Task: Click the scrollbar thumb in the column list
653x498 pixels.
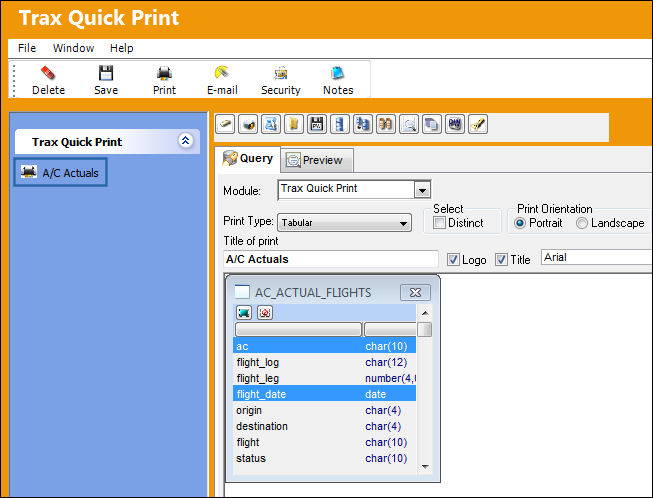Action: [x=425, y=329]
